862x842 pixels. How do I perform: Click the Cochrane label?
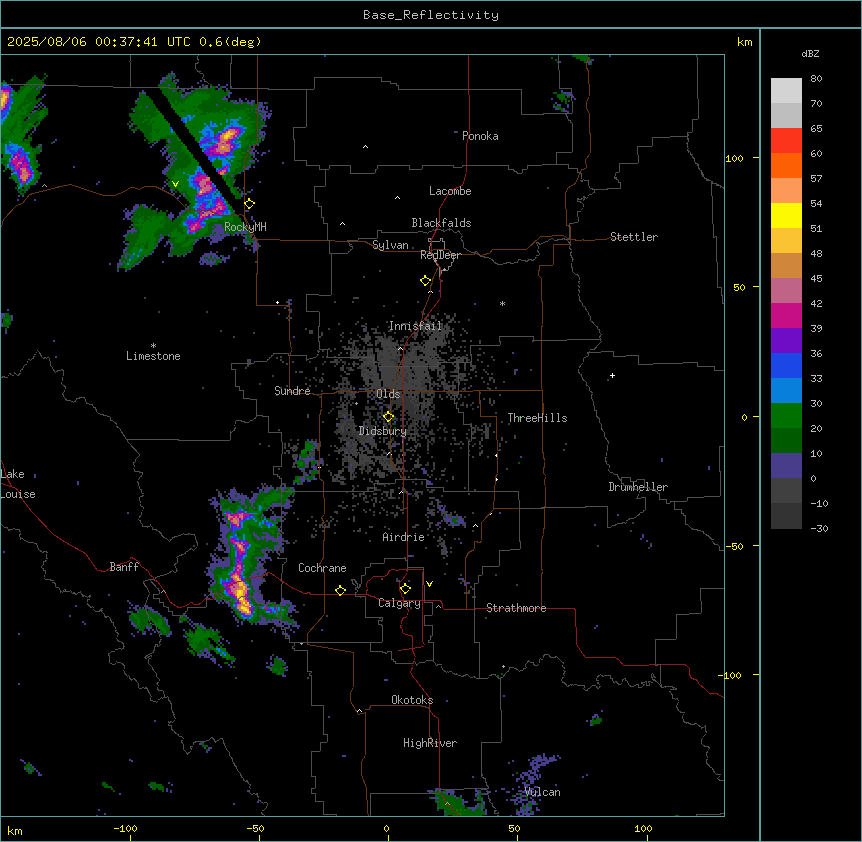coord(322,568)
